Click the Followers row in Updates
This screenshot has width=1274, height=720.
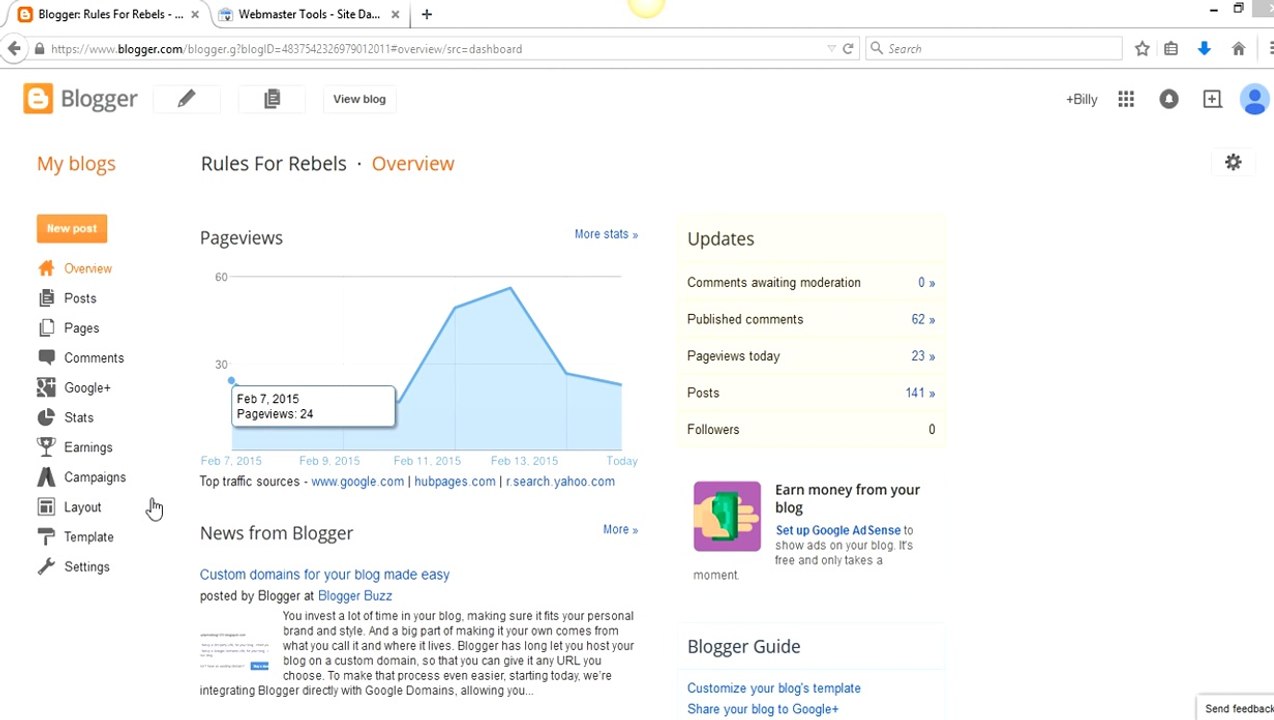click(x=811, y=429)
